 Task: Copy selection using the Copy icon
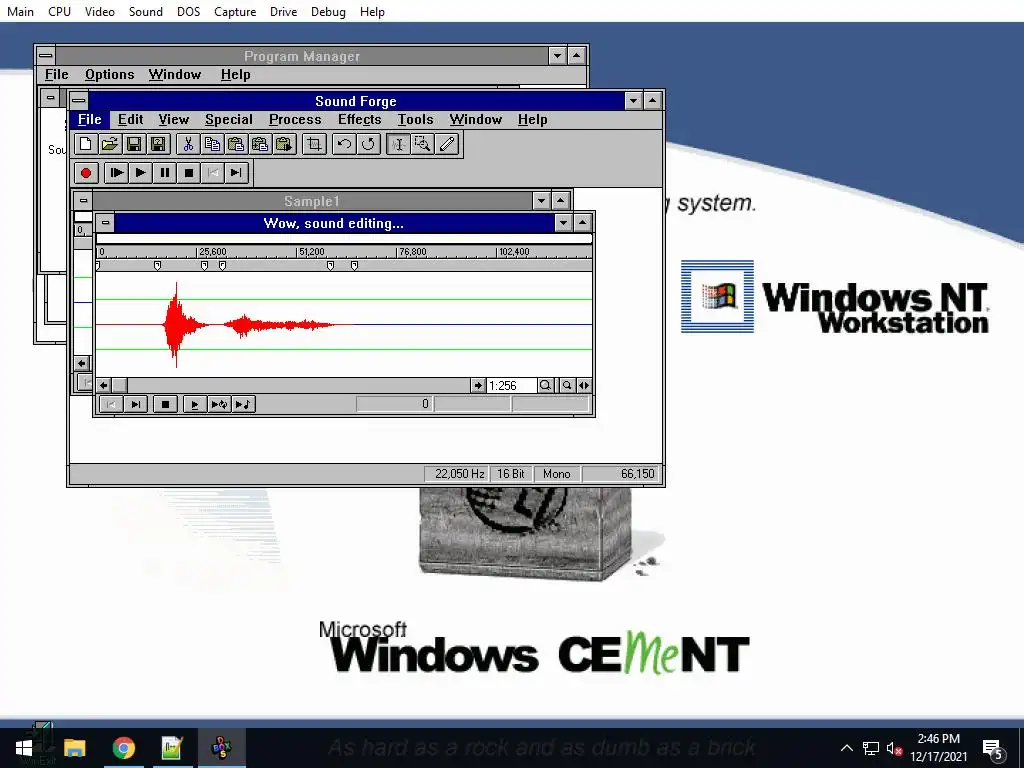click(x=212, y=144)
